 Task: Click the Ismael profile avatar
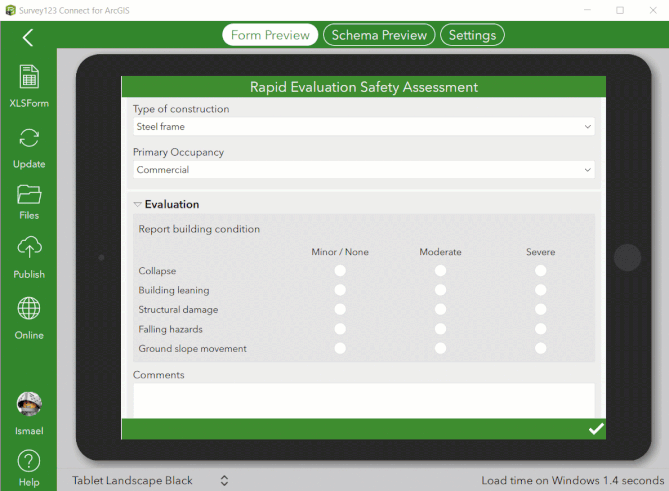(29, 404)
